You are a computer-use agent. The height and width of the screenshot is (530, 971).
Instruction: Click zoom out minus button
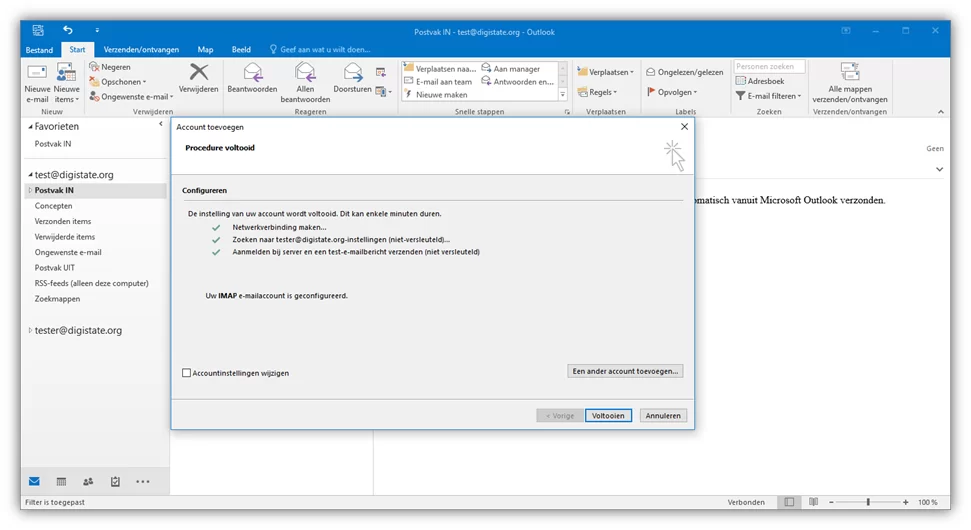(831, 502)
